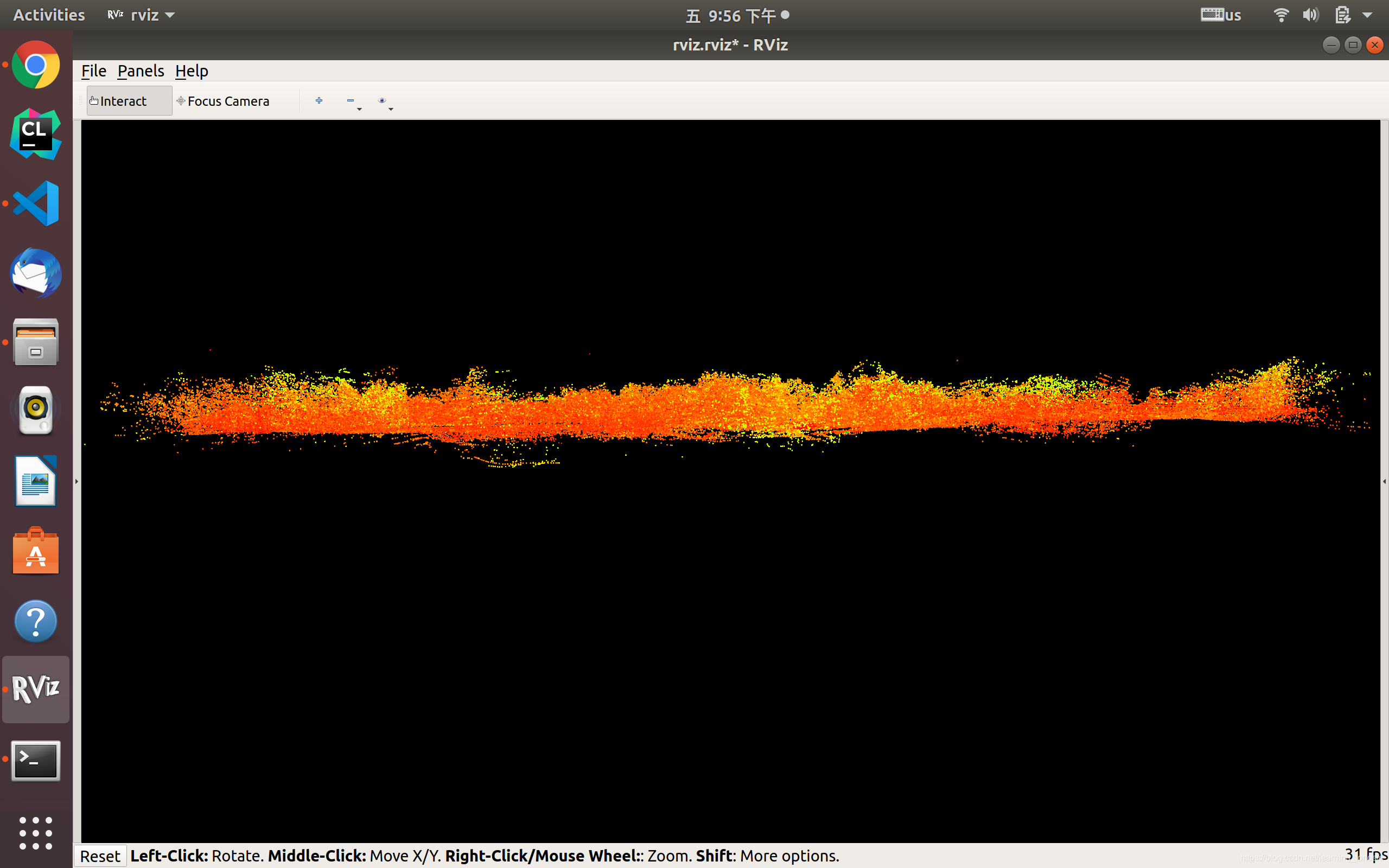1389x868 pixels.
Task: Click the minus remove-tool icon in toolbar
Action: click(x=350, y=100)
